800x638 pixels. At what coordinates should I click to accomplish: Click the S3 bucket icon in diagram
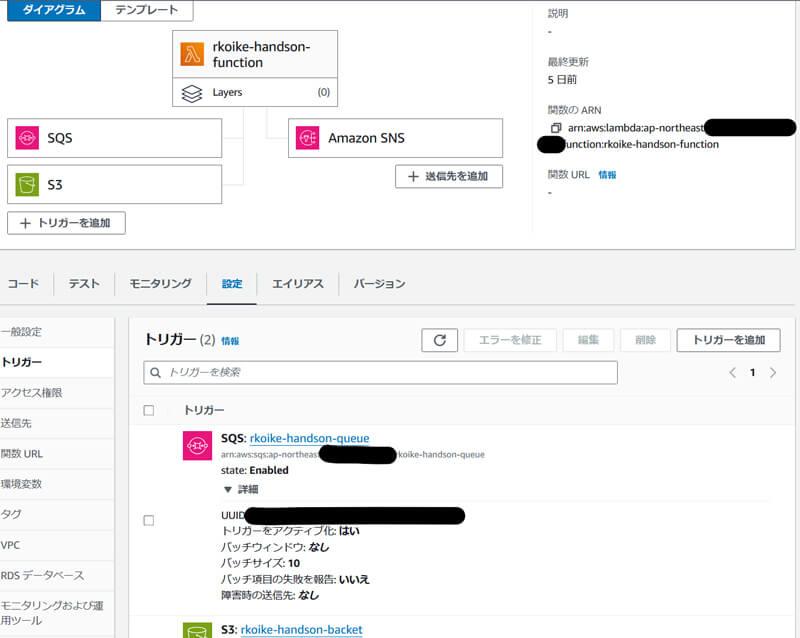(27, 185)
